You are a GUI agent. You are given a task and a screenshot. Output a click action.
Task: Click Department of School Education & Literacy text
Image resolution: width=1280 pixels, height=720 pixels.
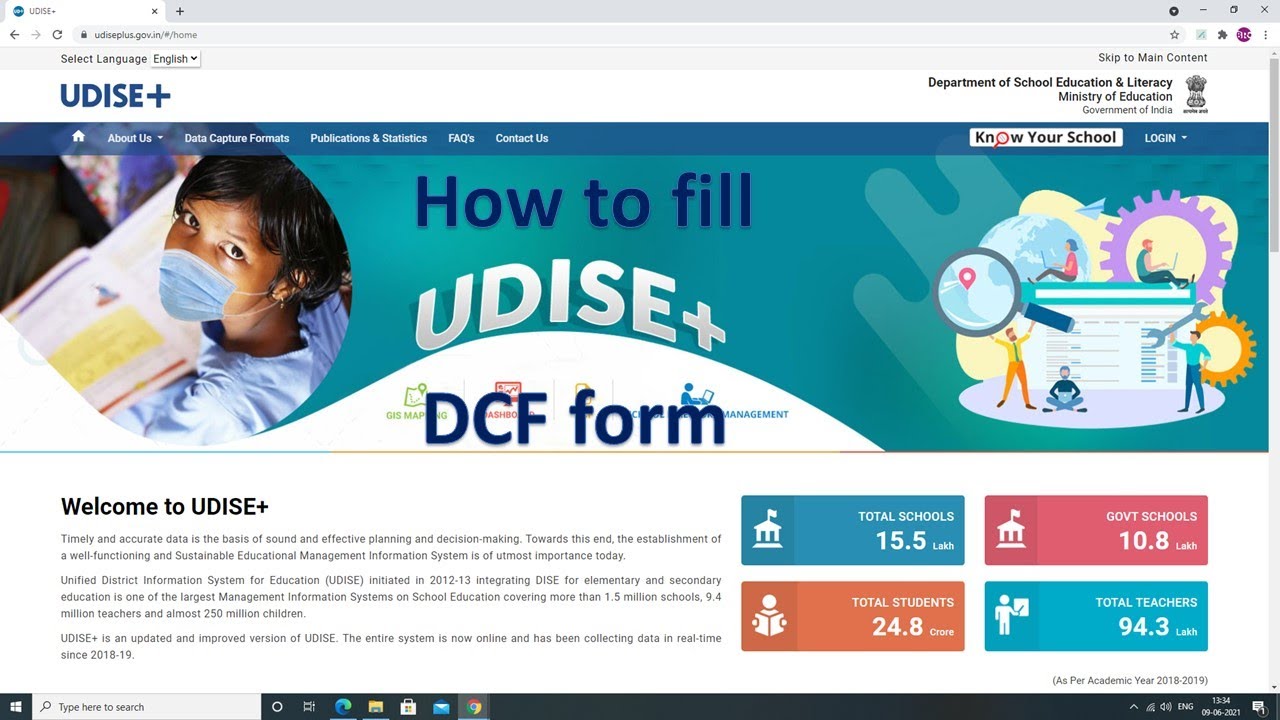[1050, 82]
